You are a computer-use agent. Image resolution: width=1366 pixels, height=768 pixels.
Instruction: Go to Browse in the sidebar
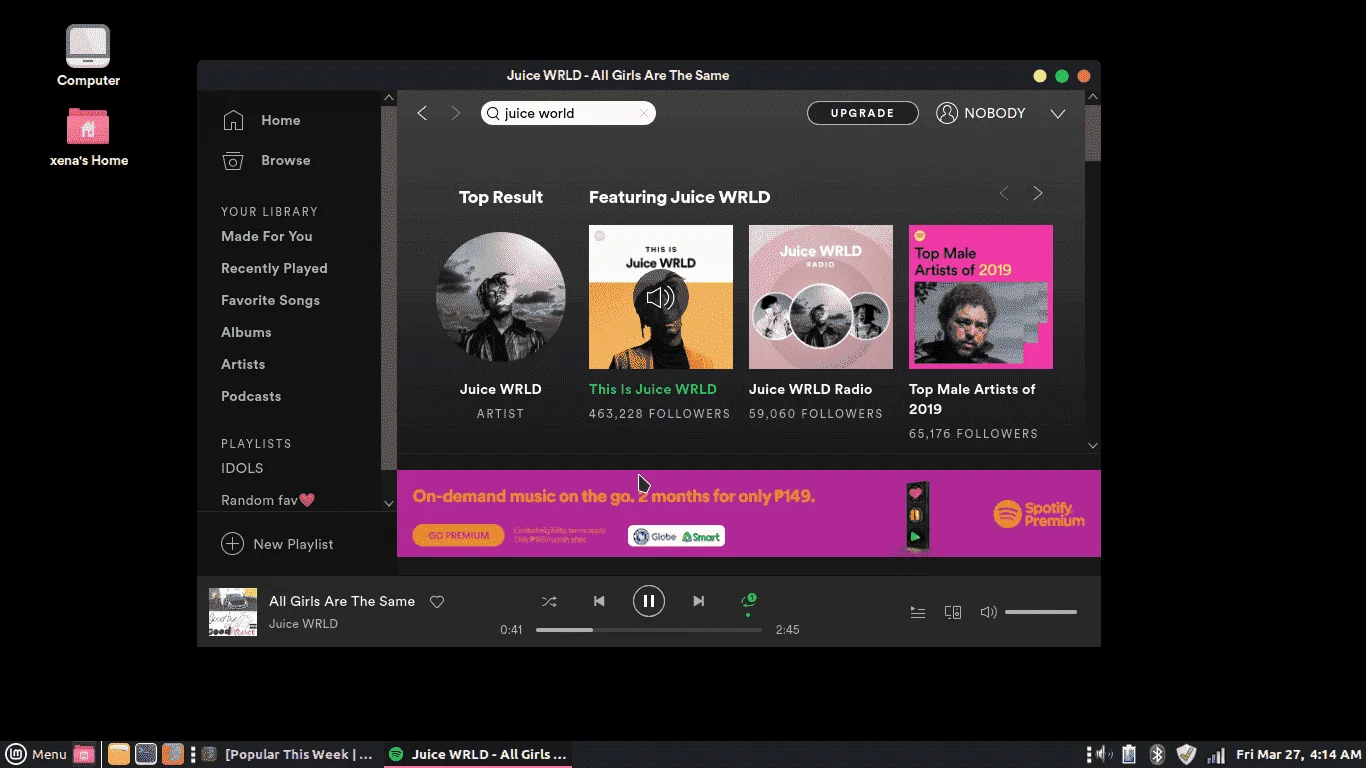[286, 160]
